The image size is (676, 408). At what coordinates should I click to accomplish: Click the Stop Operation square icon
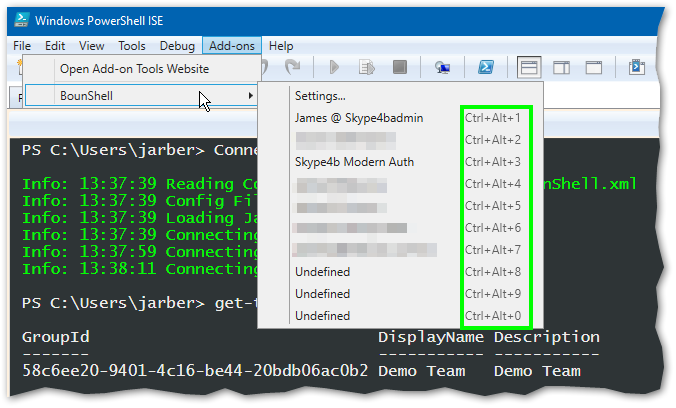tap(400, 67)
